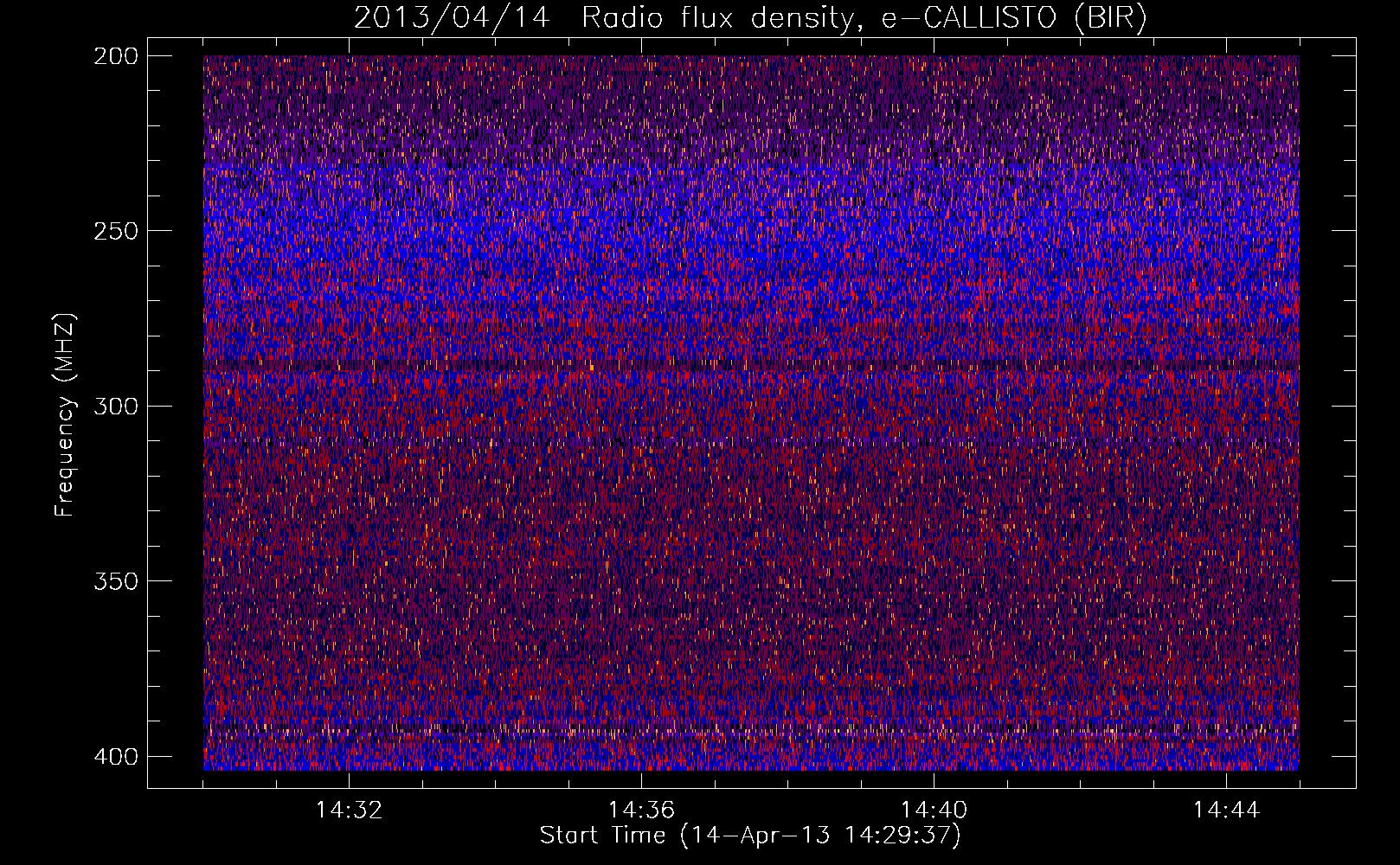Click the "Frequency (MHZ)" axis label

click(x=65, y=414)
